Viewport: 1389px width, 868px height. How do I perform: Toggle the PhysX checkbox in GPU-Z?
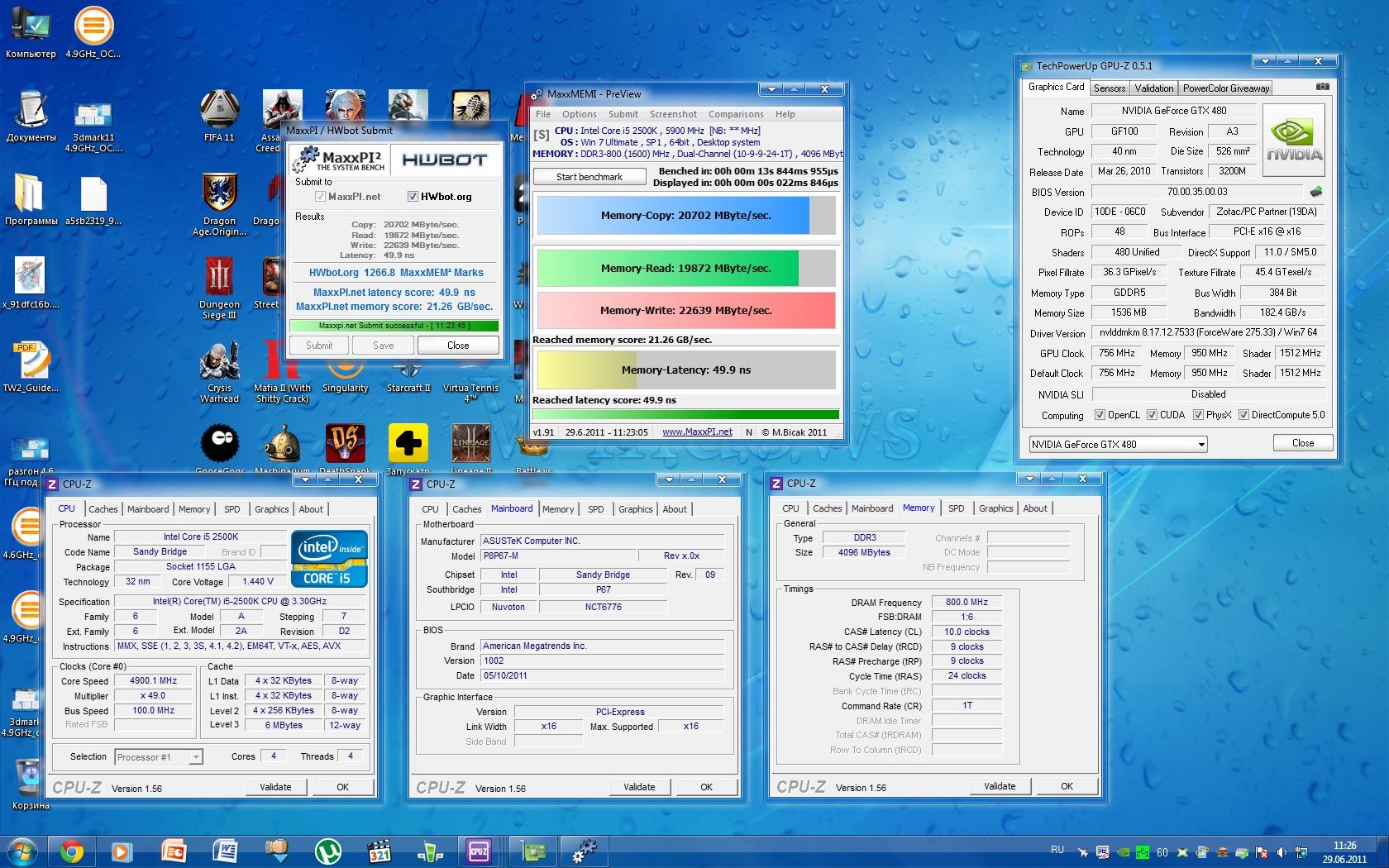[x=1198, y=415]
